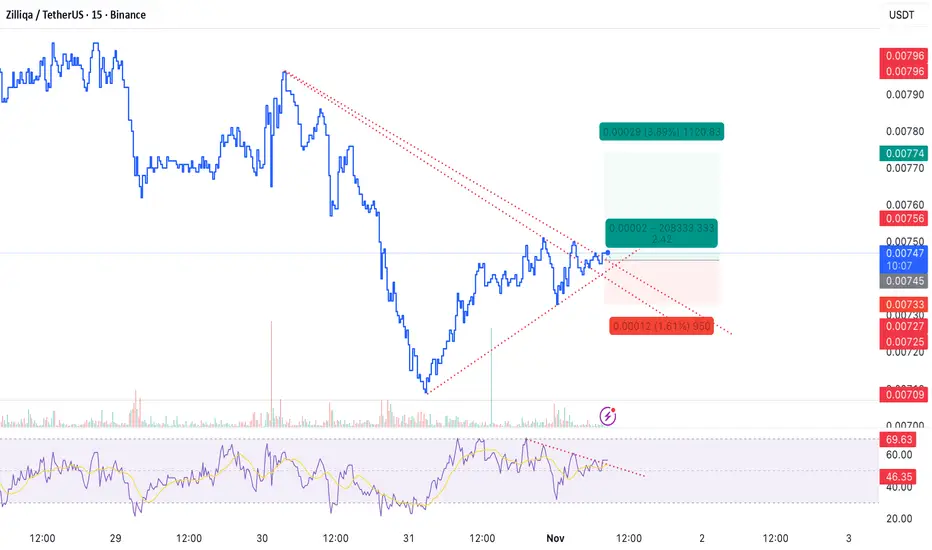Click the blue last-price dot on chart line
Screen dimensions: 932x550
coord(607,253)
